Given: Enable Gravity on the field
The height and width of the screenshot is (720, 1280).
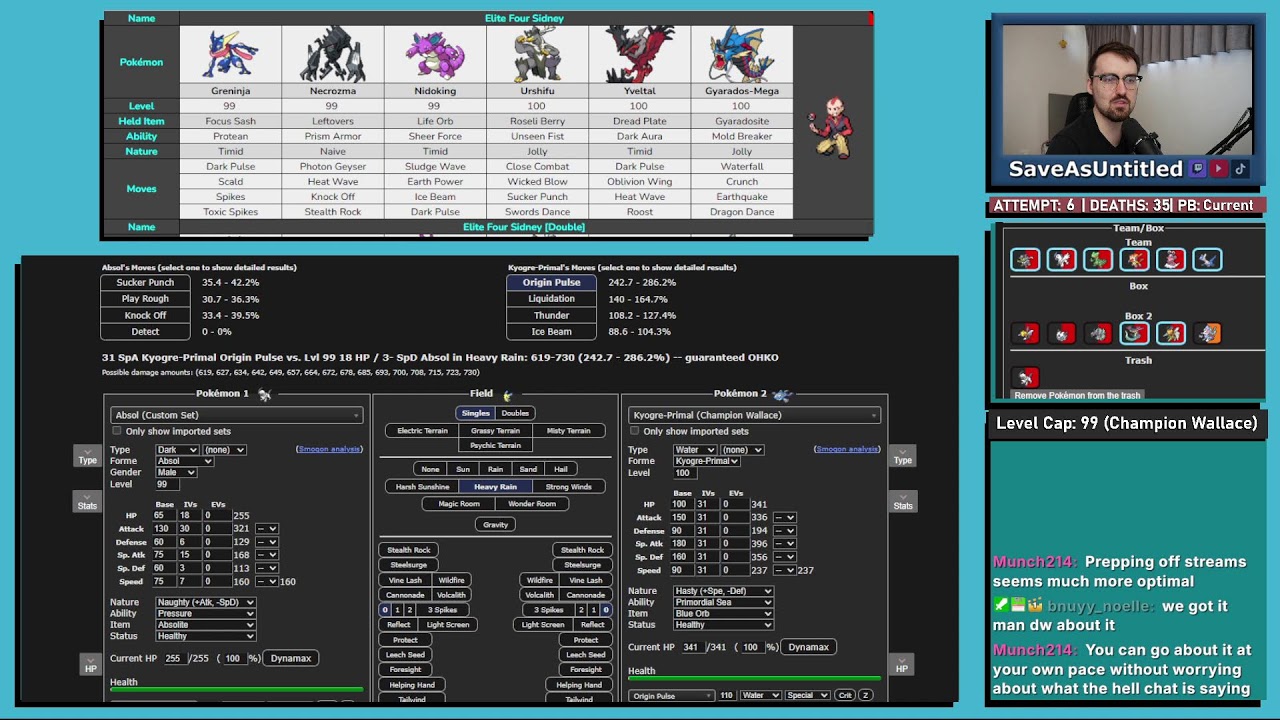Looking at the screenshot, I should (x=495, y=524).
